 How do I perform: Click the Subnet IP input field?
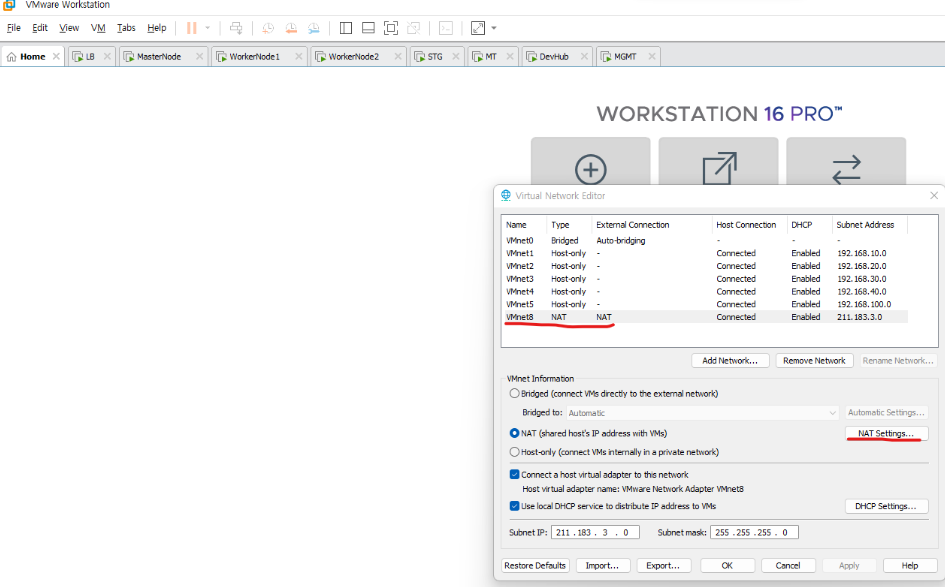tap(595, 532)
